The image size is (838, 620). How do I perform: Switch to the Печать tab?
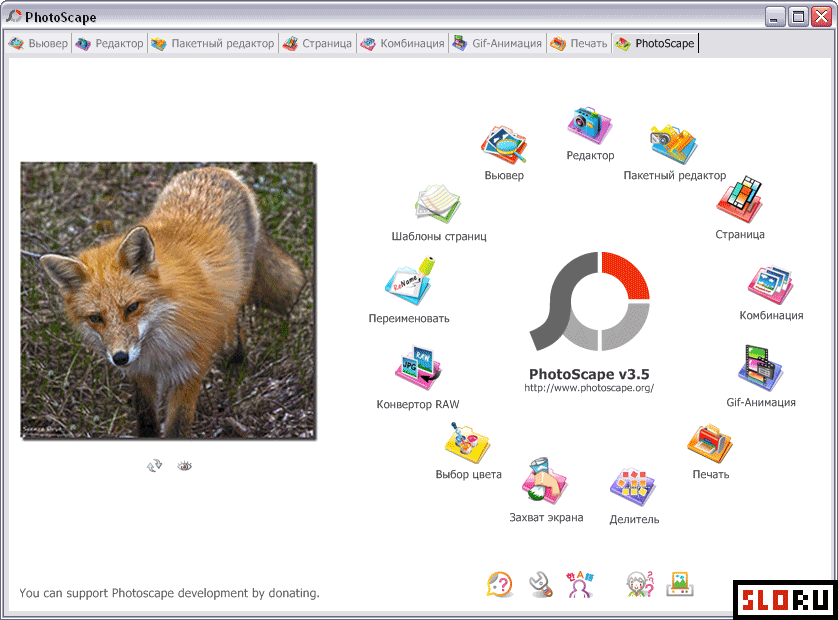[579, 44]
